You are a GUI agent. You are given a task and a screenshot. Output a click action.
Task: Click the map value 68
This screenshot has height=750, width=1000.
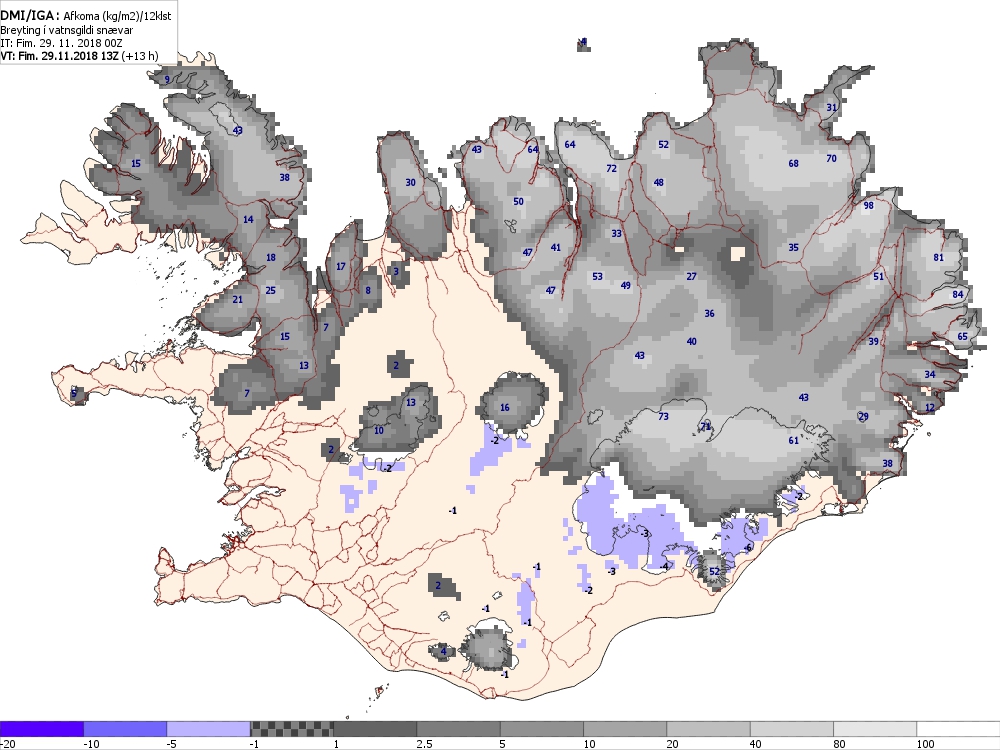click(x=793, y=163)
